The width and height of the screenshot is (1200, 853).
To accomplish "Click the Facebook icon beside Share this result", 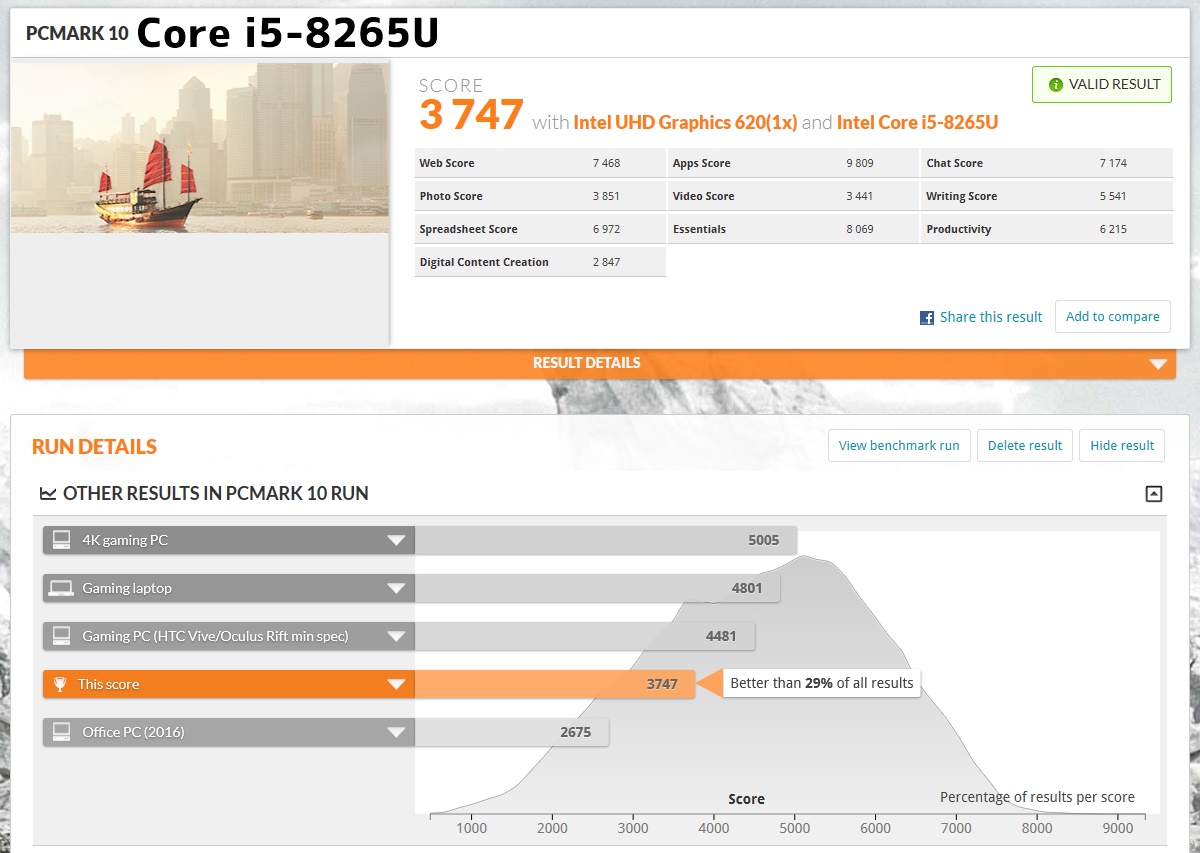I will 927,317.
